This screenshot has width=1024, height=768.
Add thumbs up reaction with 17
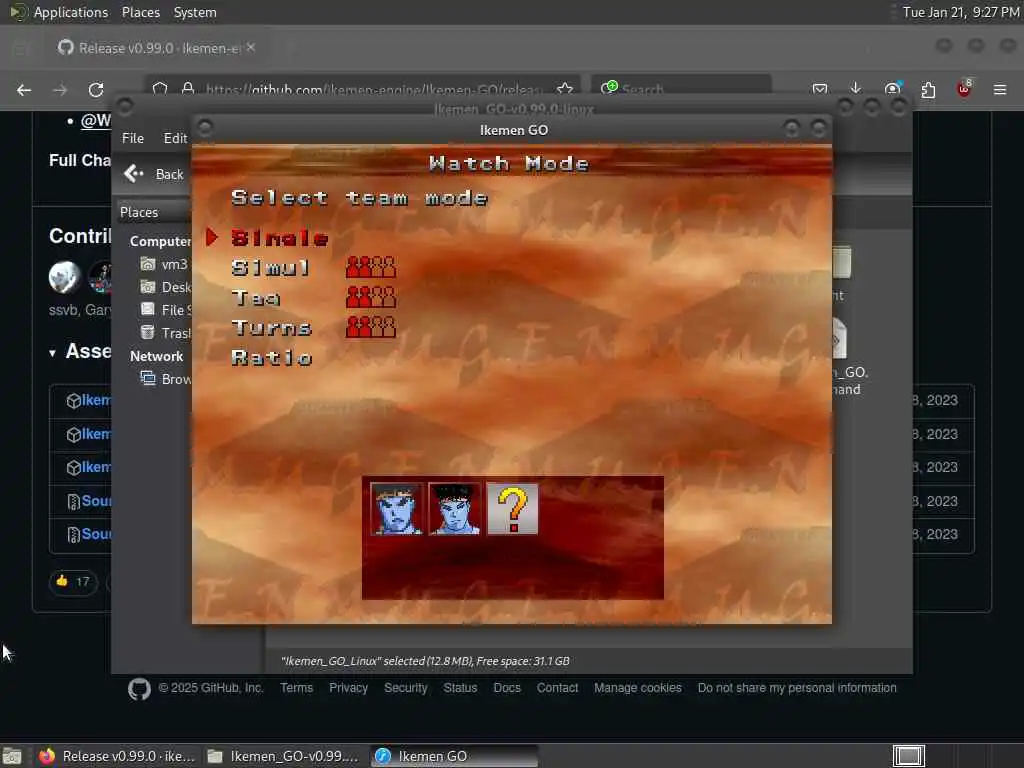73,582
